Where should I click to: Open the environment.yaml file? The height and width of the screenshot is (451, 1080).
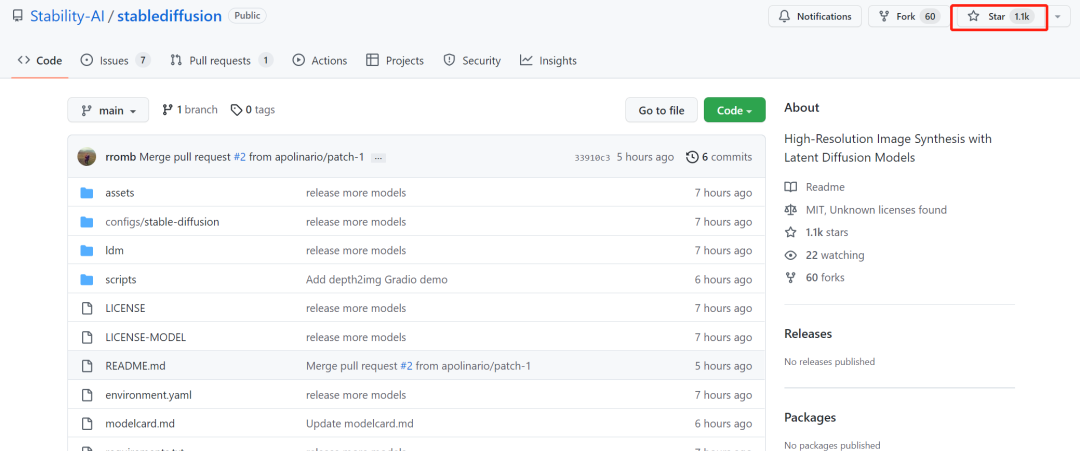click(x=149, y=395)
